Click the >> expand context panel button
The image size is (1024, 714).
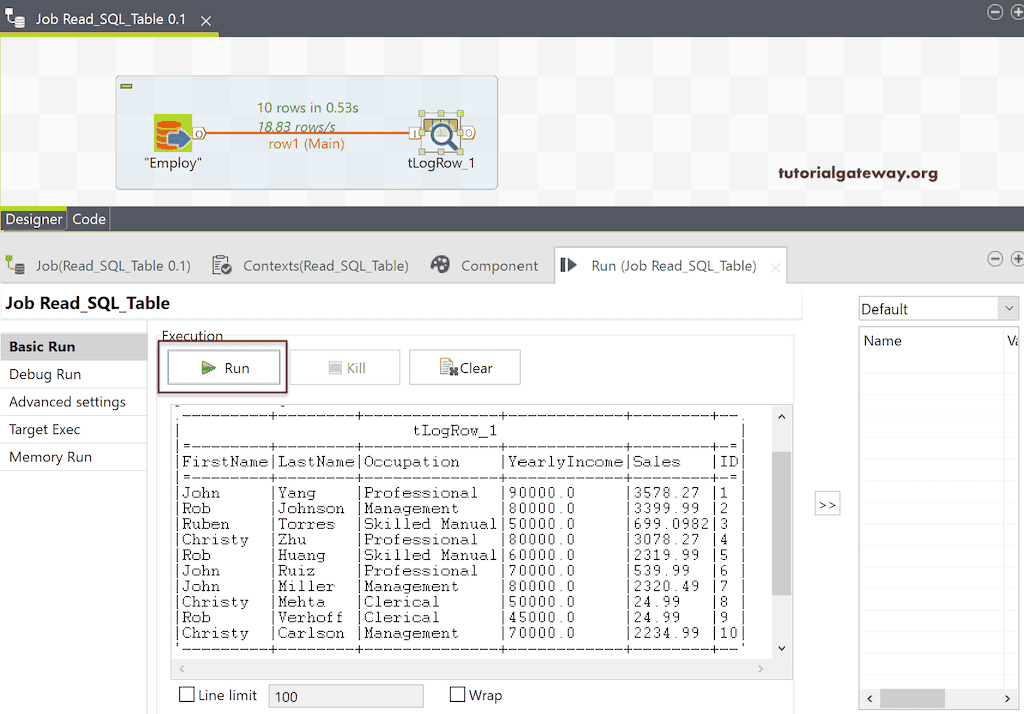pyautogui.click(x=827, y=505)
